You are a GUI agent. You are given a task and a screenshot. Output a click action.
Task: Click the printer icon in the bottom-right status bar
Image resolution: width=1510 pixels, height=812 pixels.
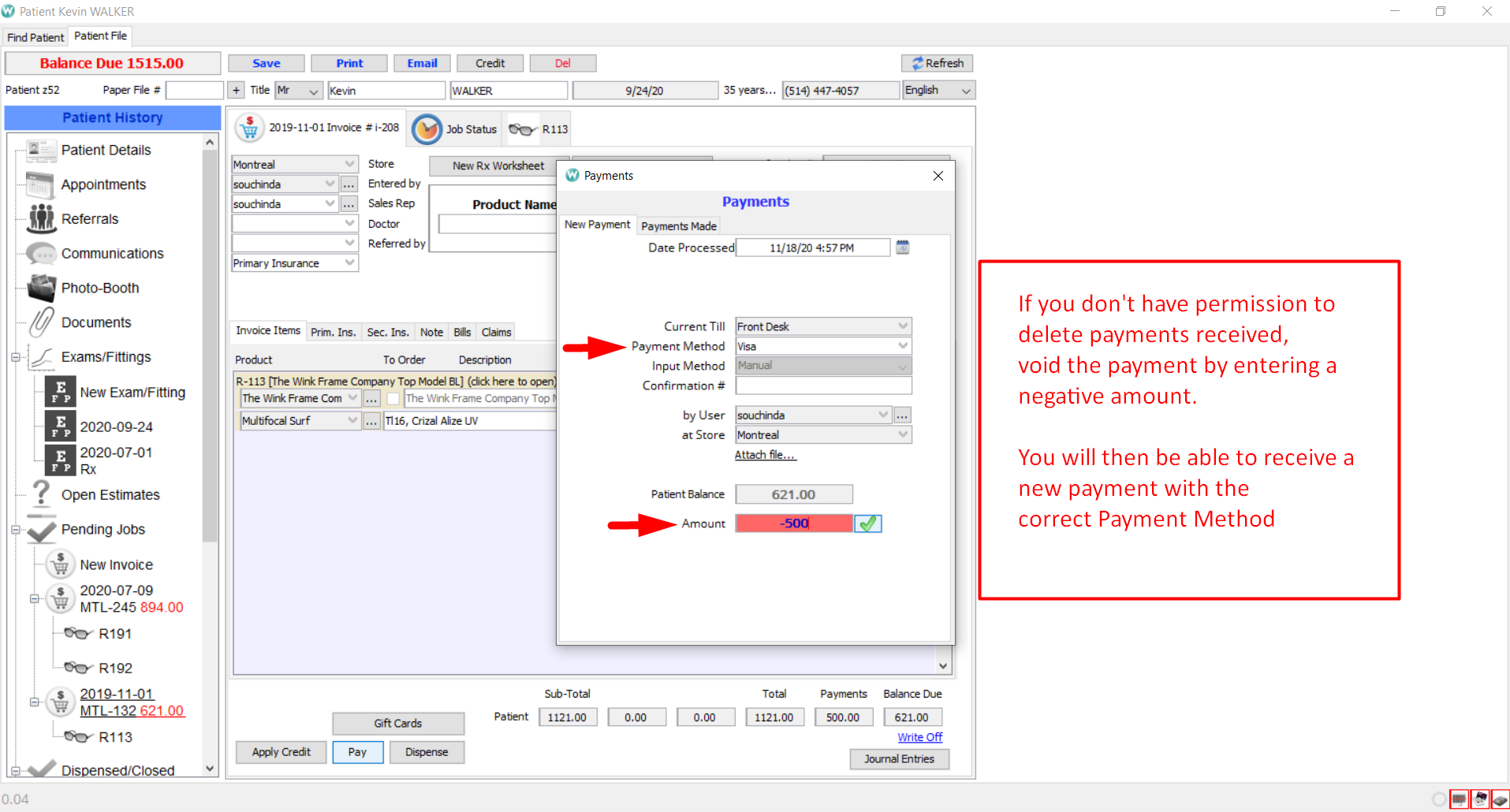pos(1459,799)
